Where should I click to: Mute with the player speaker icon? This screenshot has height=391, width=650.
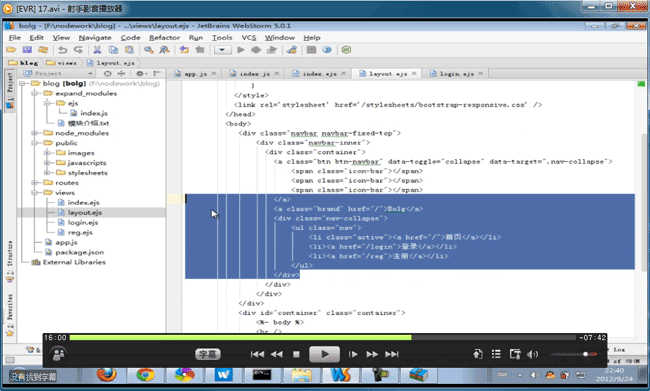coord(532,354)
